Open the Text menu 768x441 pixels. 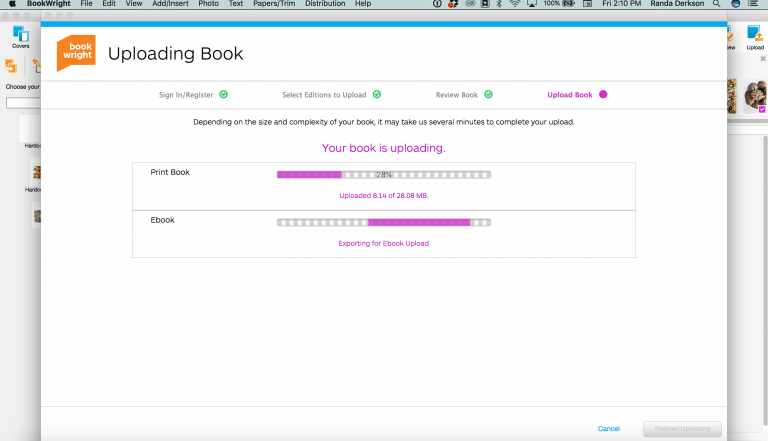coord(236,3)
